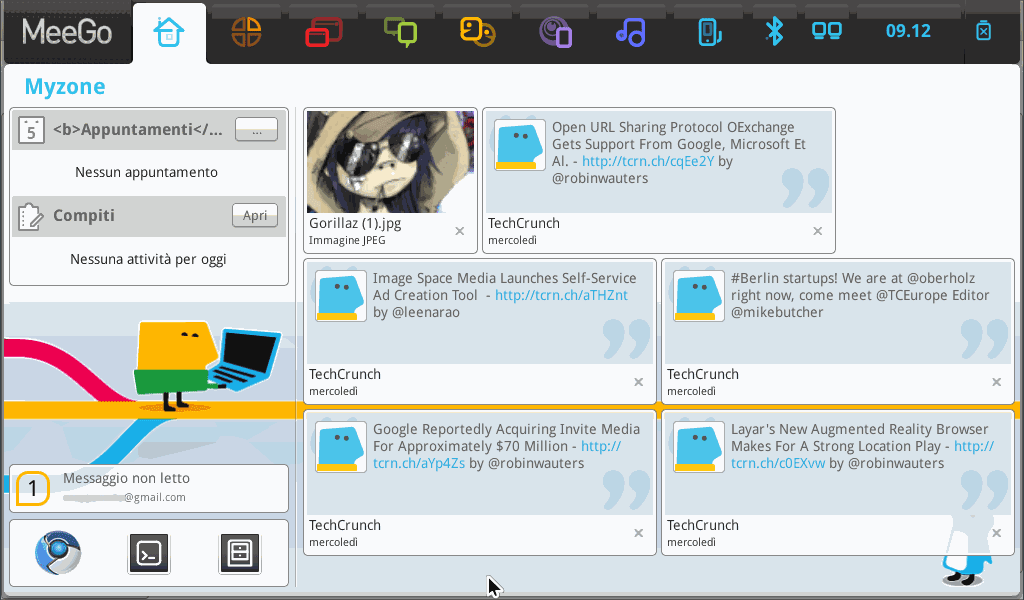Open the tcrn.ch/aTHZnt link
Viewport: 1024px width, 600px height.
coord(561,295)
